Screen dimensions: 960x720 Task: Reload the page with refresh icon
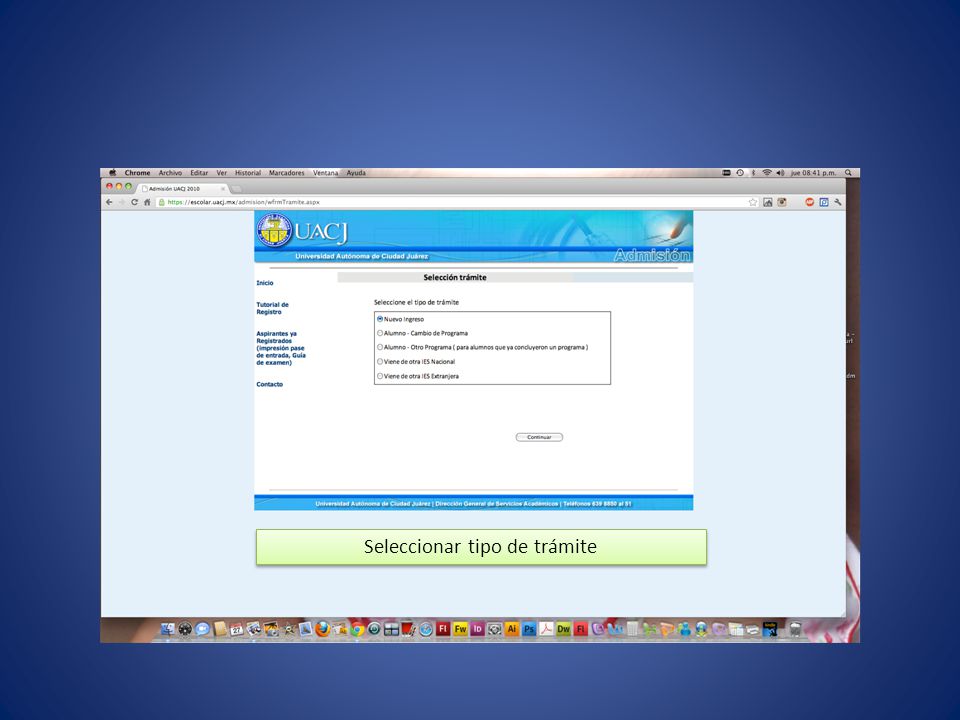pyautogui.click(x=134, y=202)
